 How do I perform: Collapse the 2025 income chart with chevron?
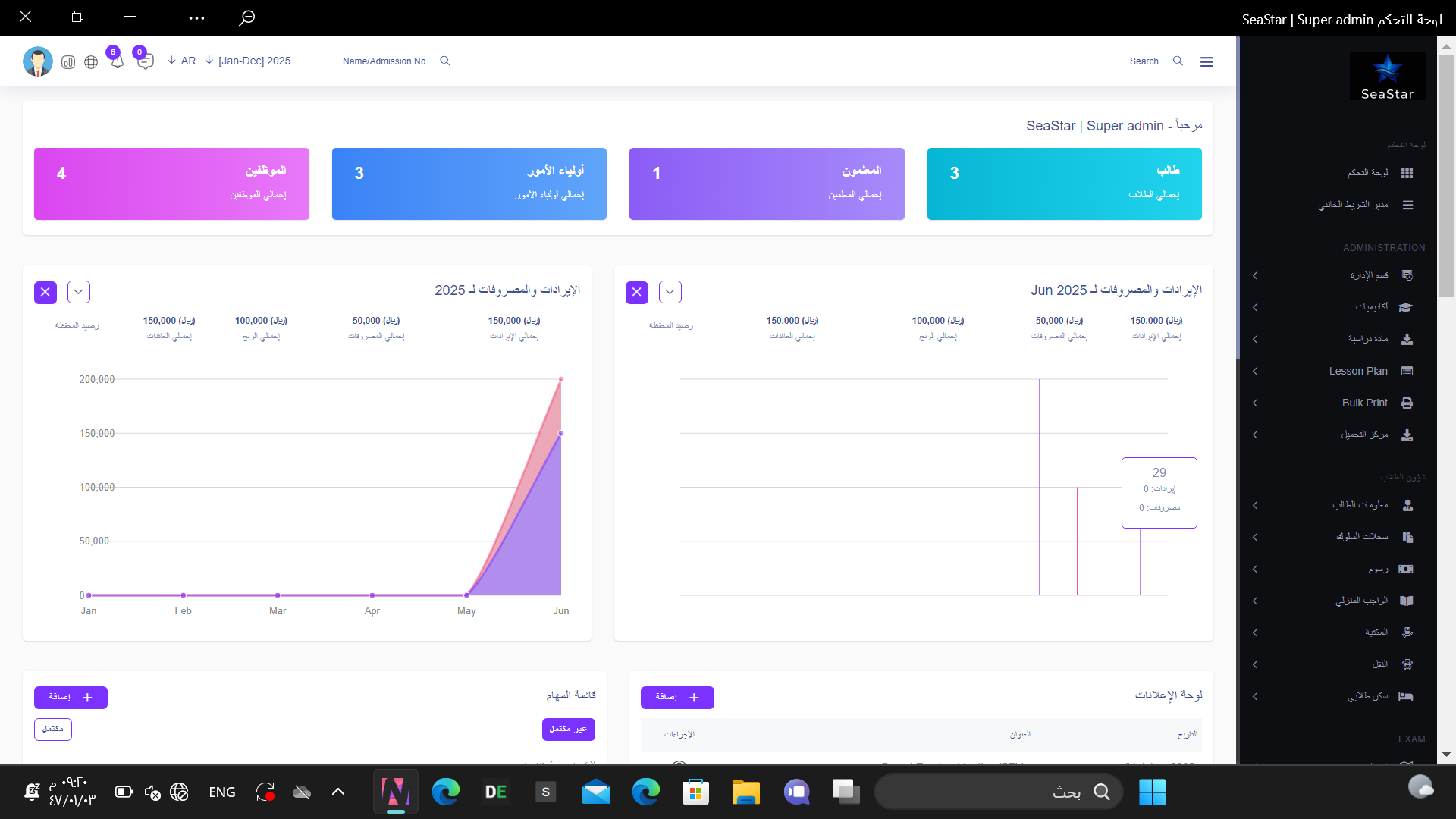79,292
